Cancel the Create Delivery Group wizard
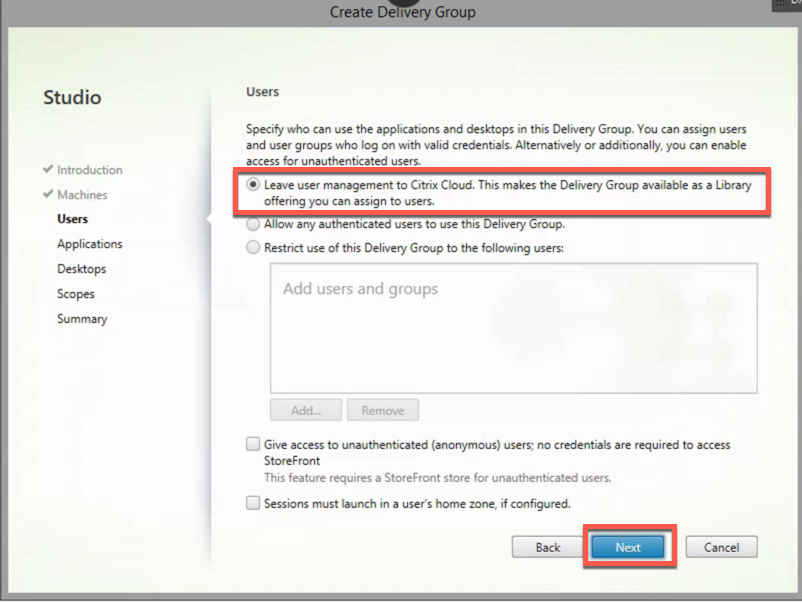Image resolution: width=802 pixels, height=602 pixels. point(722,547)
